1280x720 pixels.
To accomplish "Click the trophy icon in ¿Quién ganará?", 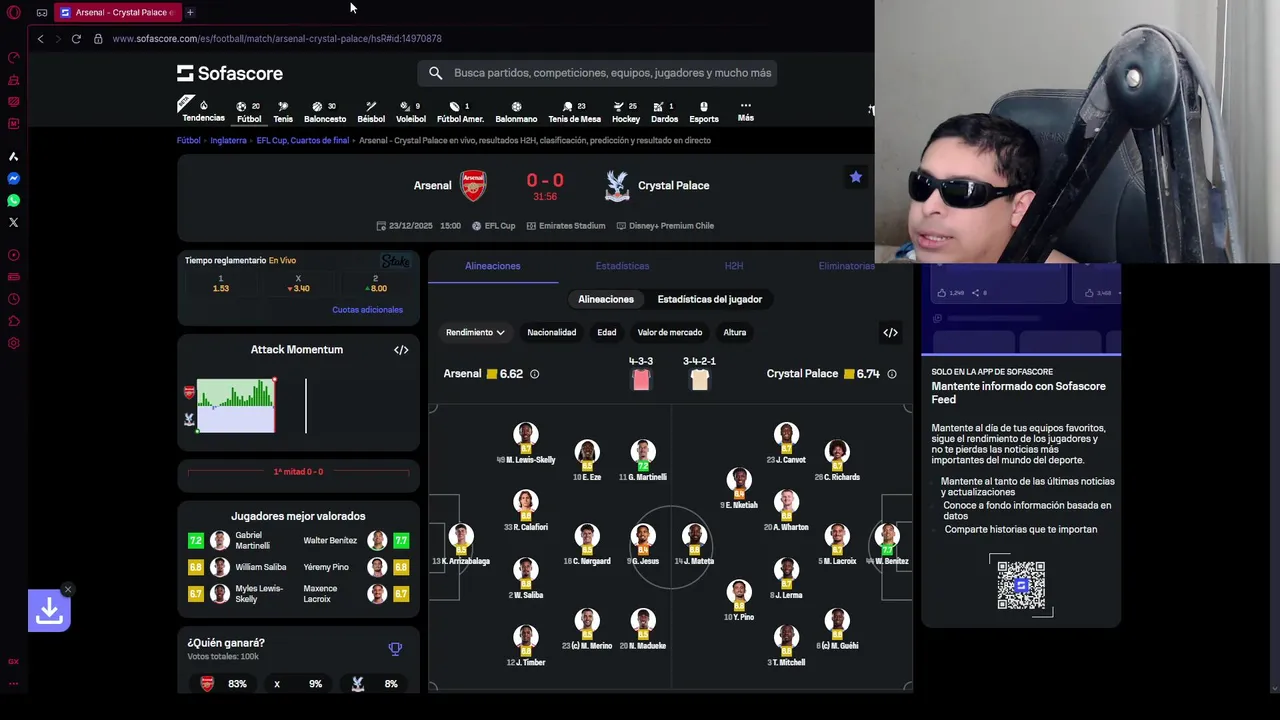I will [395, 649].
